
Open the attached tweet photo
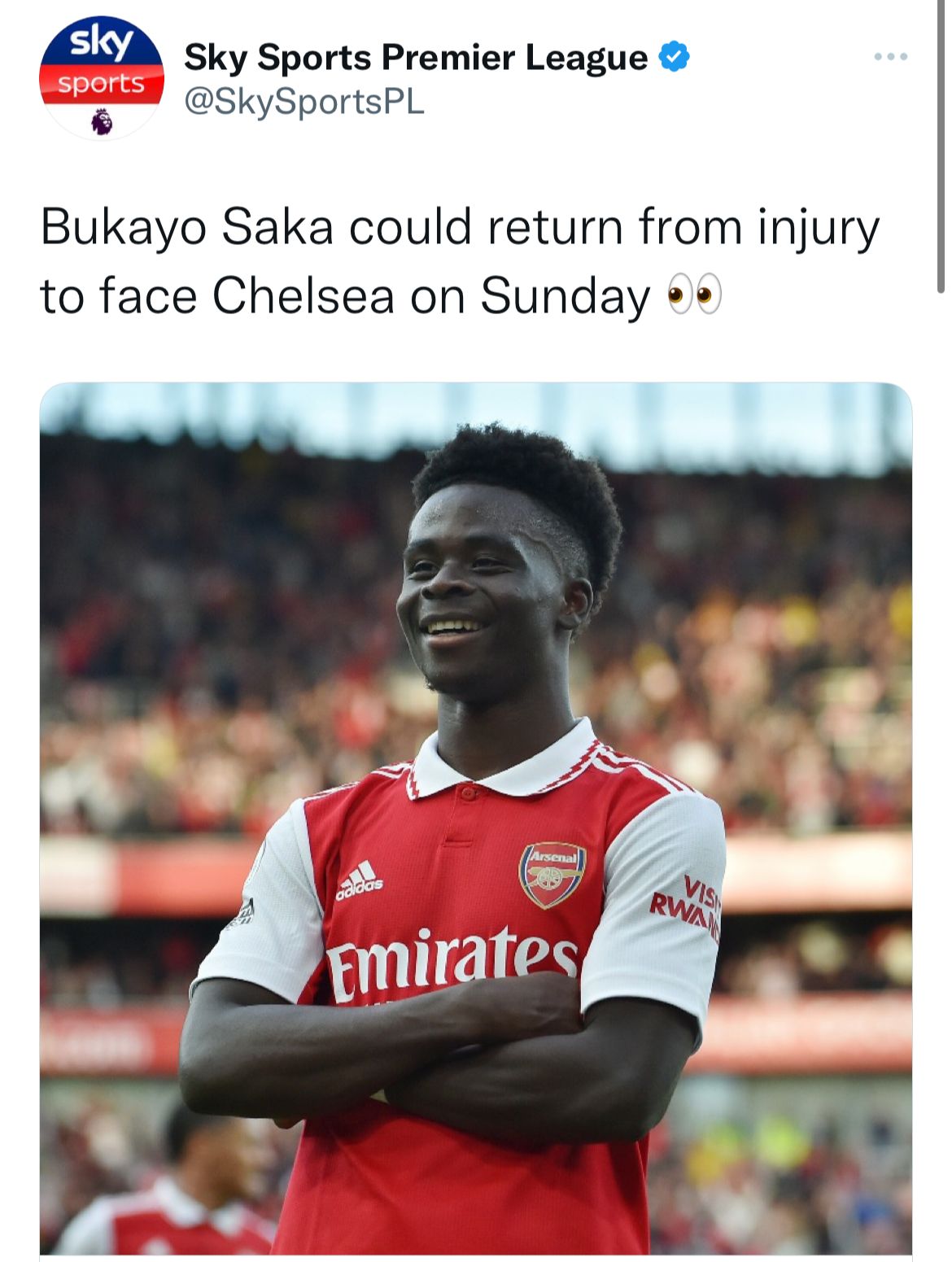[x=476, y=819]
